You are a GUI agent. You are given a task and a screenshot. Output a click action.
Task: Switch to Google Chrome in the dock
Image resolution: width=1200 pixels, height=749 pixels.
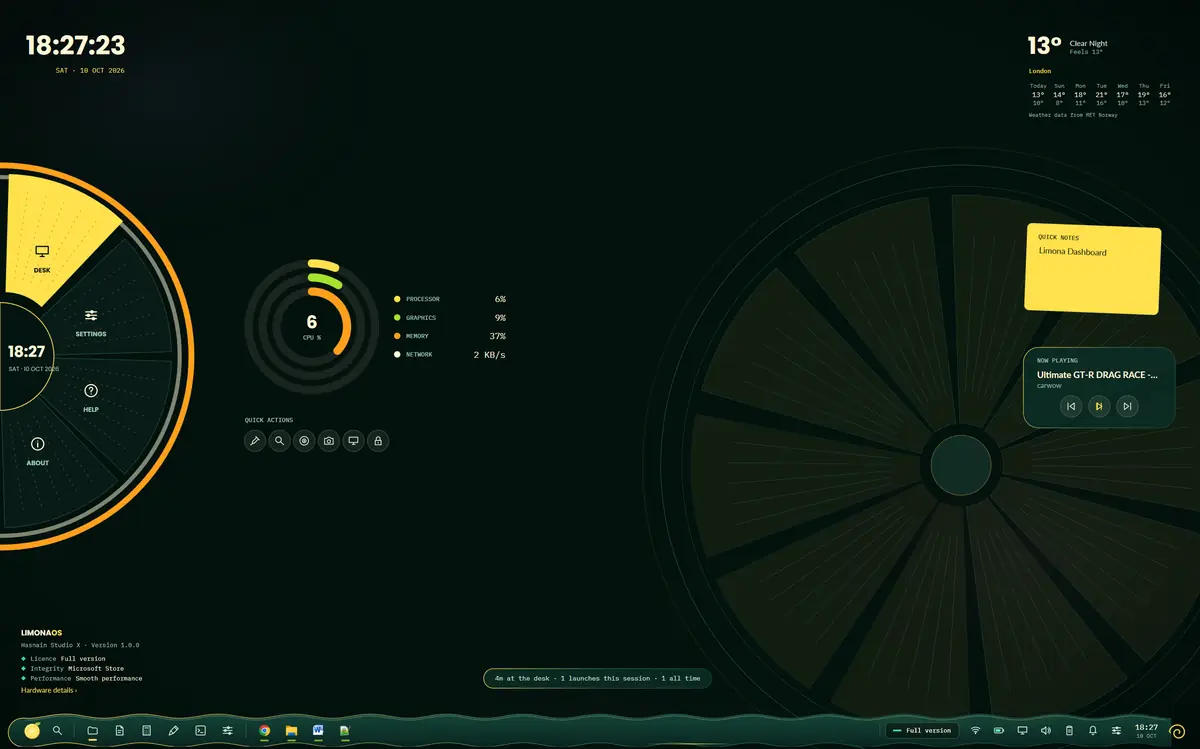264,731
